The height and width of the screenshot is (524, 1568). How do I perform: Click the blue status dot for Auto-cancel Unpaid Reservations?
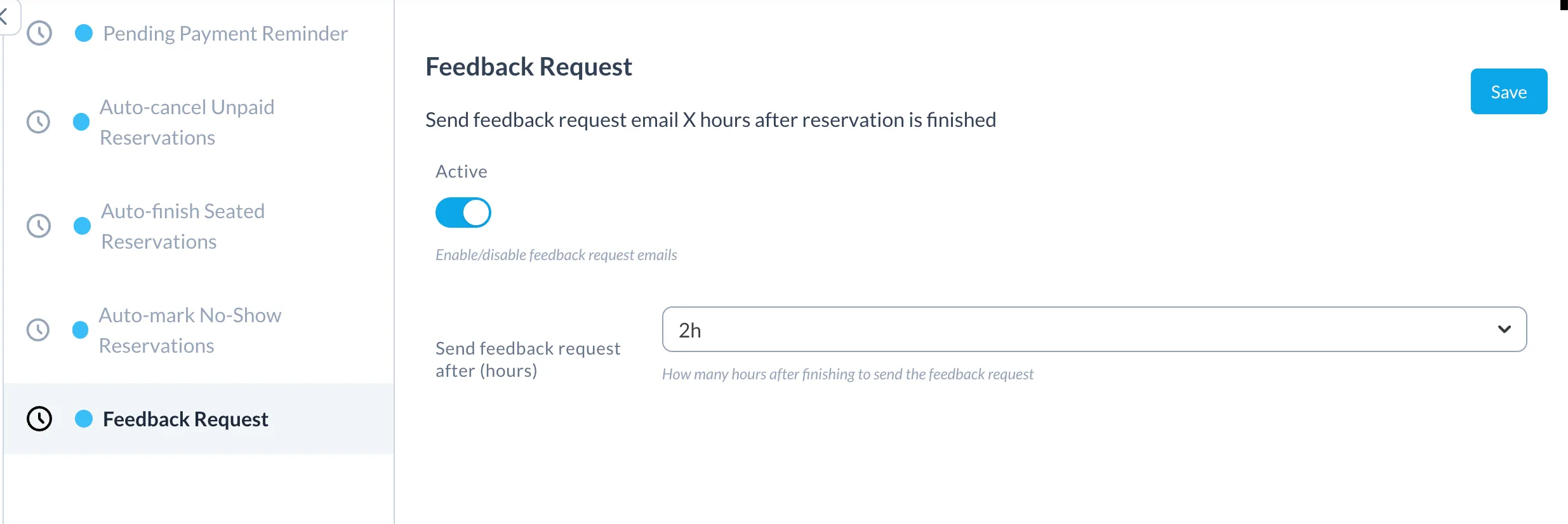coord(81,122)
